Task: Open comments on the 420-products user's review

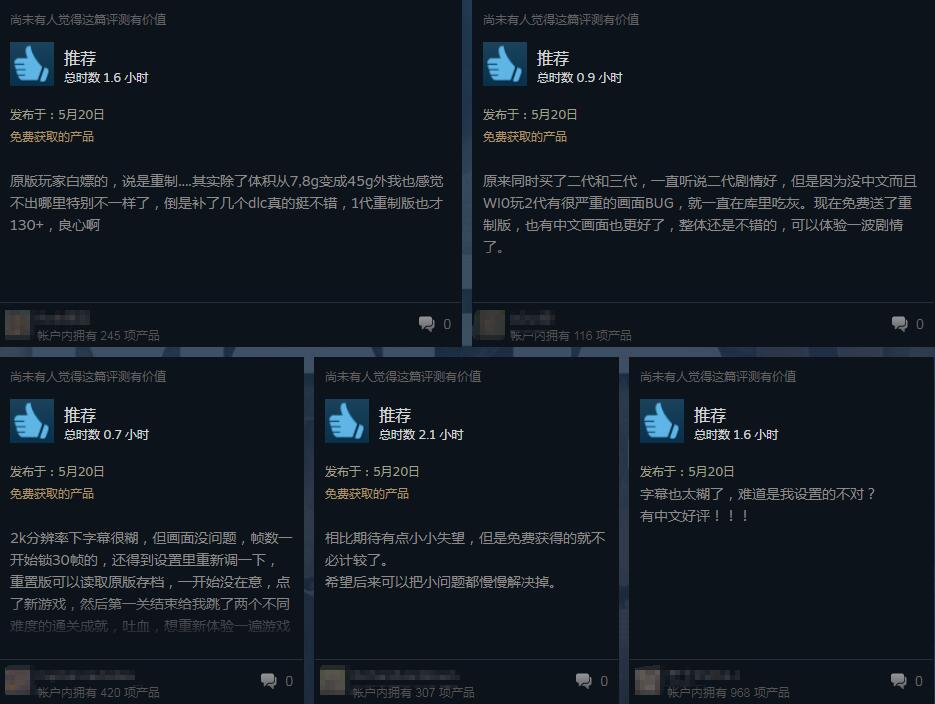Action: [x=277, y=681]
